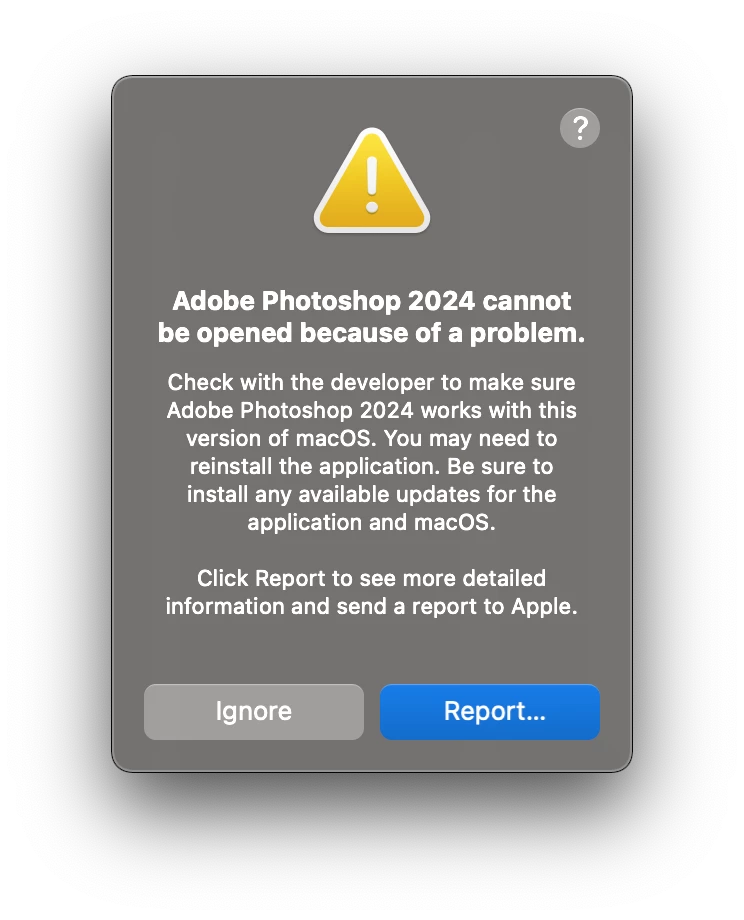This screenshot has height=920, width=744.
Task: Click the word "problem." in the headline
Action: 527,334
